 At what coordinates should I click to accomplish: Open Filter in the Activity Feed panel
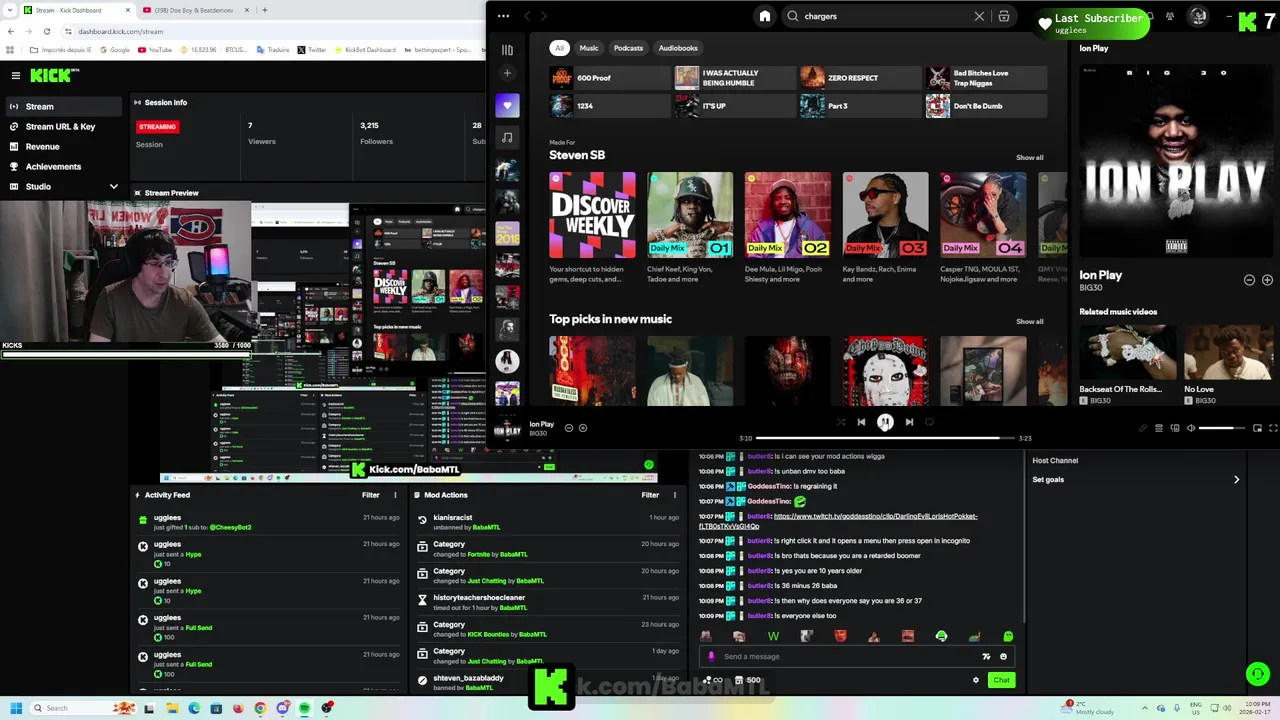(371, 495)
